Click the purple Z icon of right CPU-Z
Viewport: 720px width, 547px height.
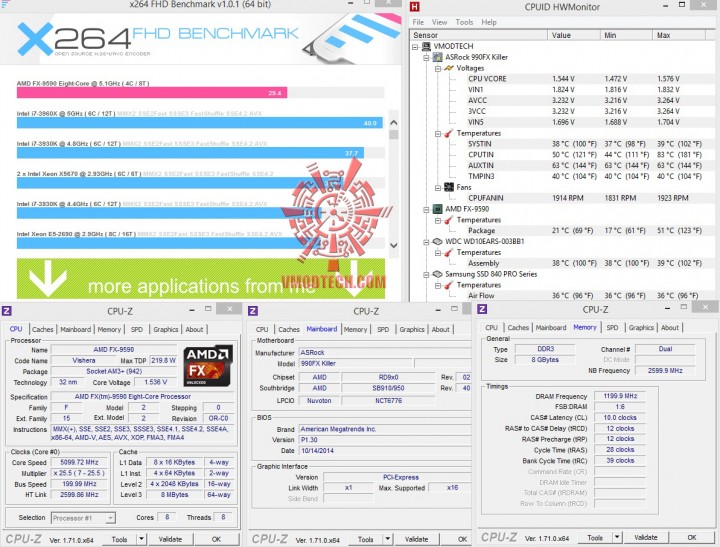coord(482,309)
